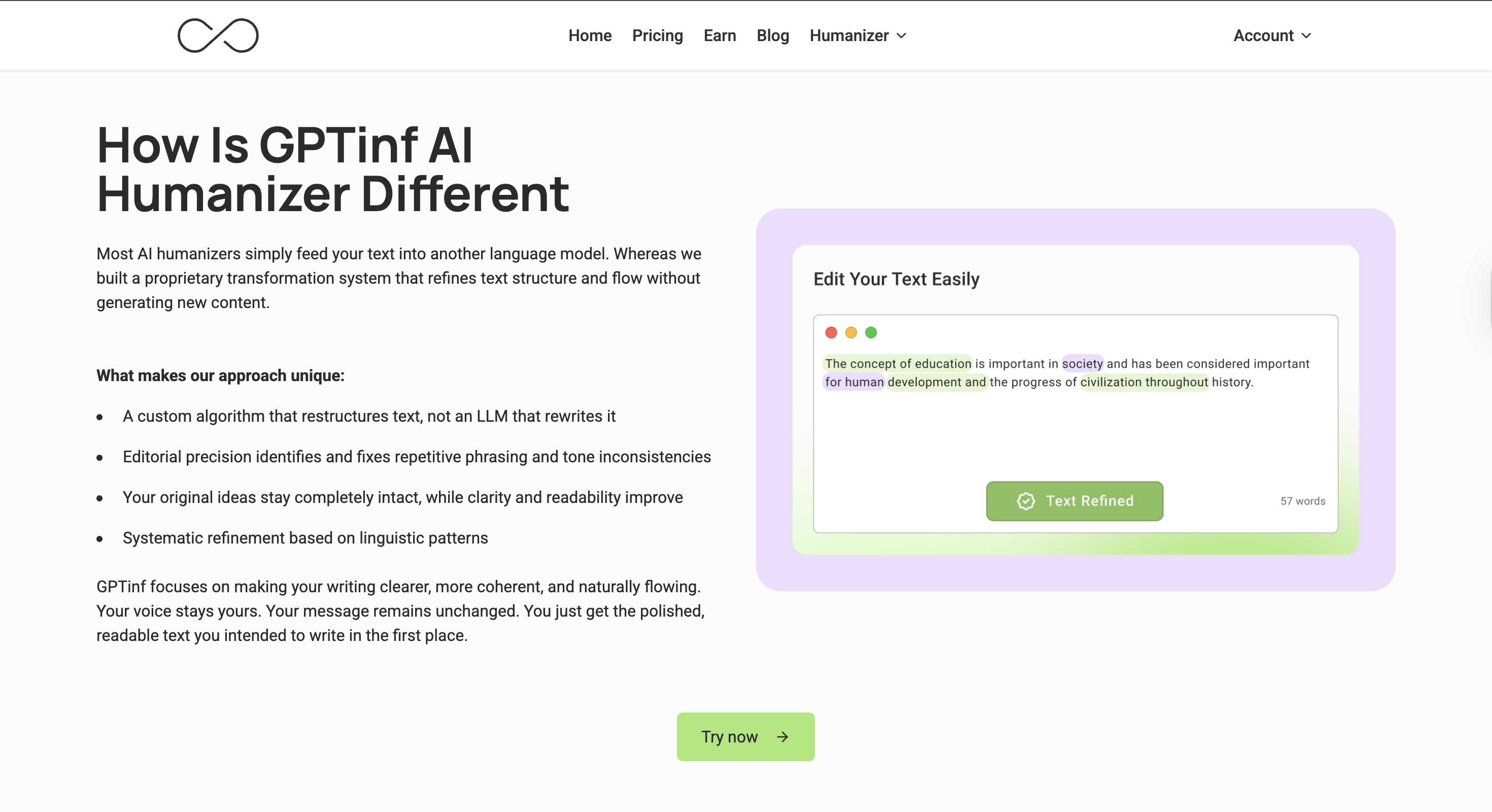This screenshot has width=1492, height=812.
Task: Open the Pricing page
Action: (x=657, y=36)
